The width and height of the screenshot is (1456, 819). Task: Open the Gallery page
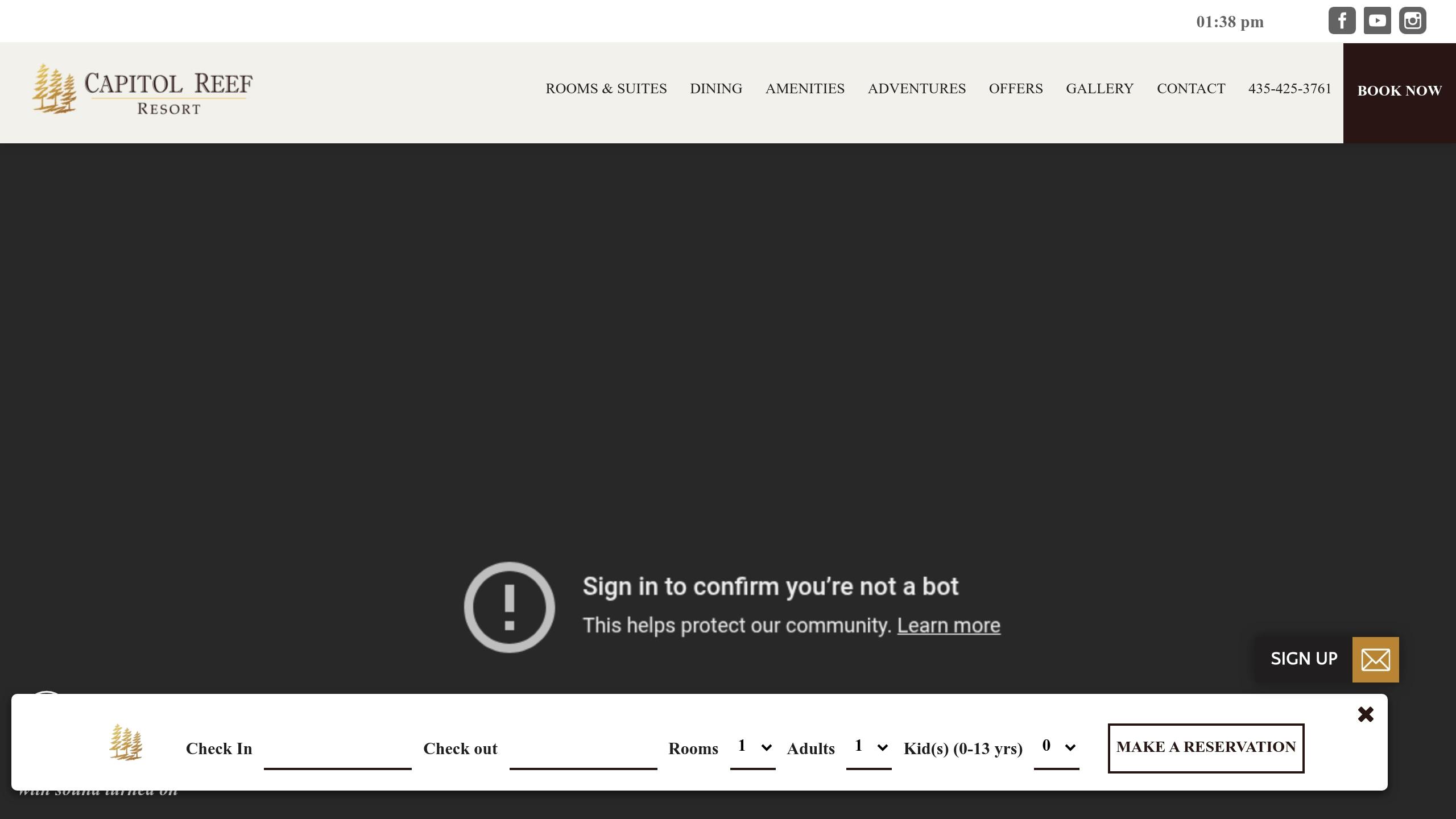tap(1100, 89)
